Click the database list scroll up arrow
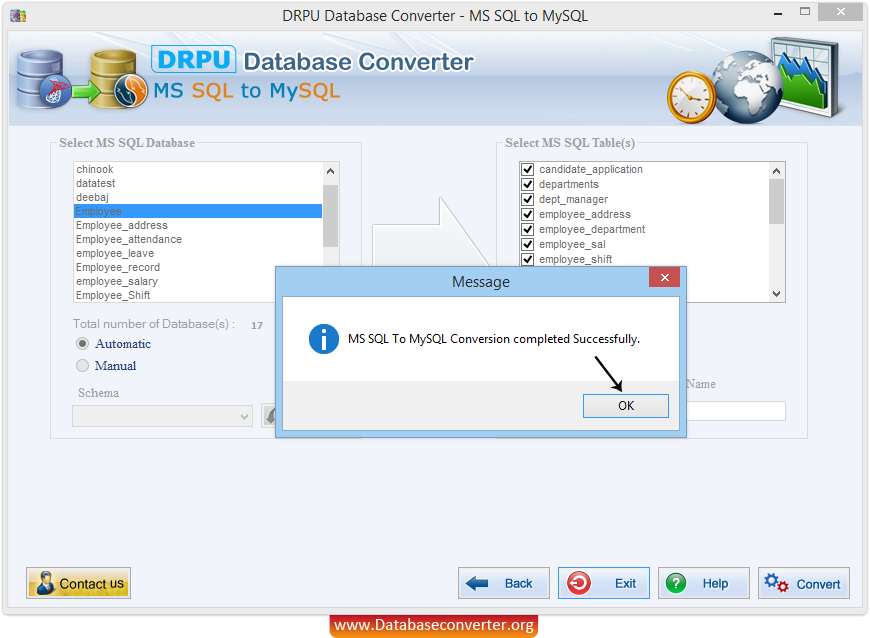The height and width of the screenshot is (638, 870). point(330,171)
